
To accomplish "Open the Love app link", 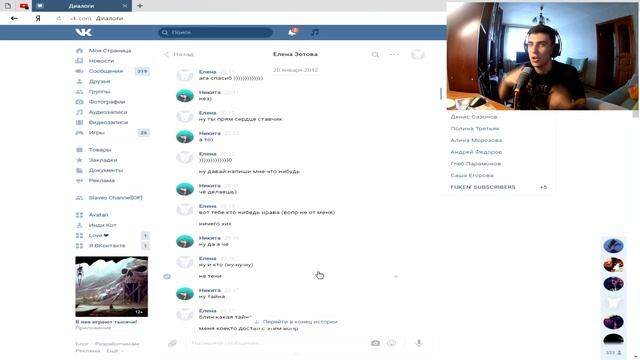I will point(98,236).
